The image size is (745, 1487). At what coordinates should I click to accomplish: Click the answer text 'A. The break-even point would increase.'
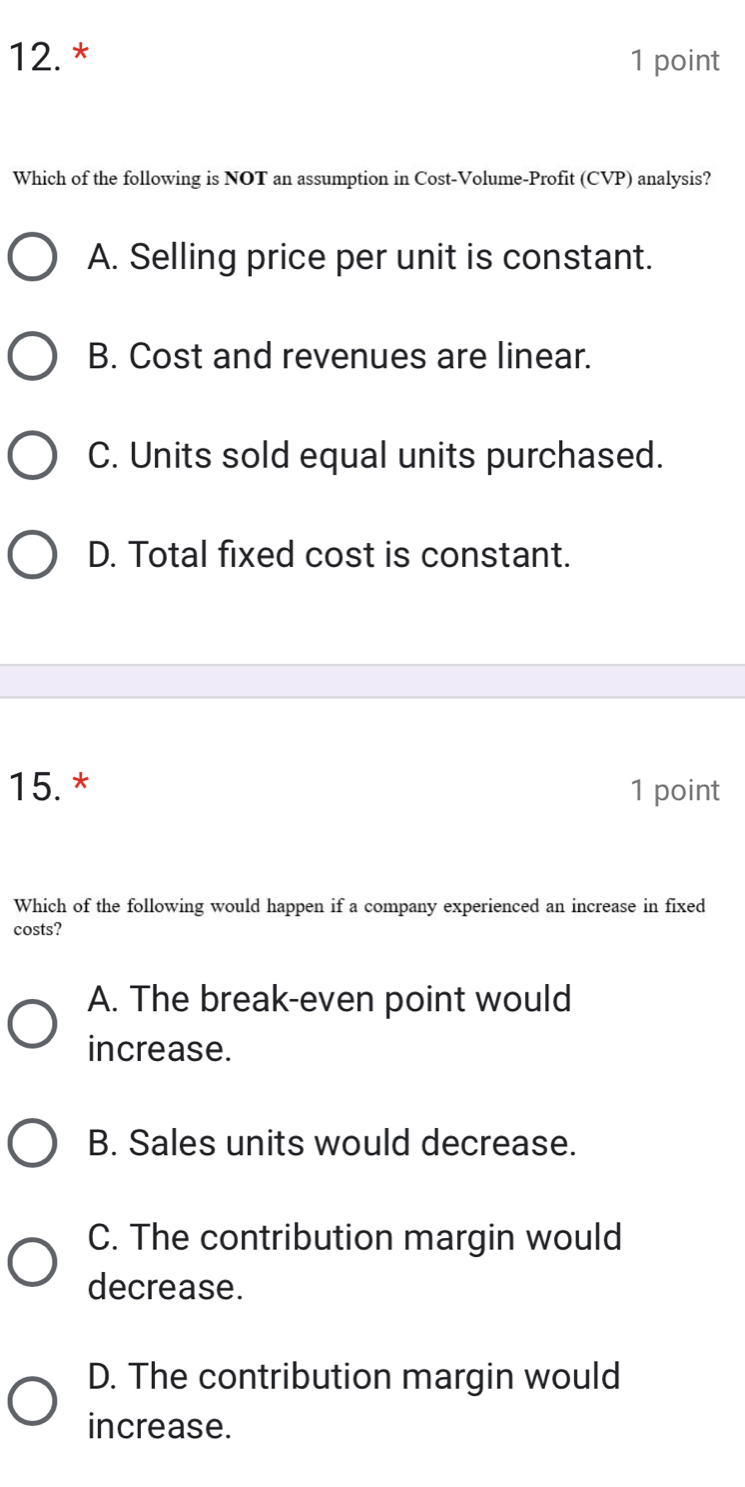[330, 1024]
